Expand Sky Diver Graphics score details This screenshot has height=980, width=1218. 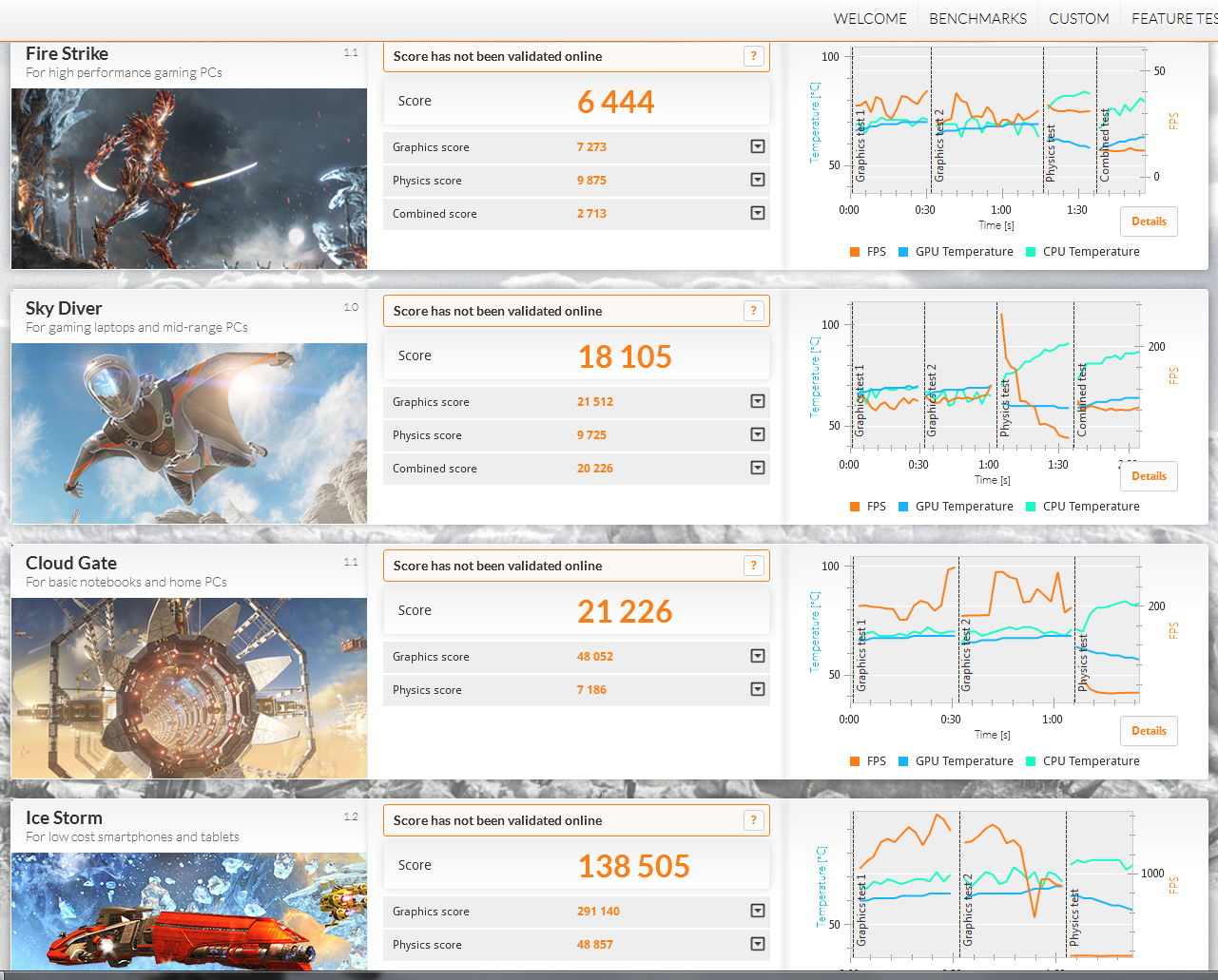(758, 401)
